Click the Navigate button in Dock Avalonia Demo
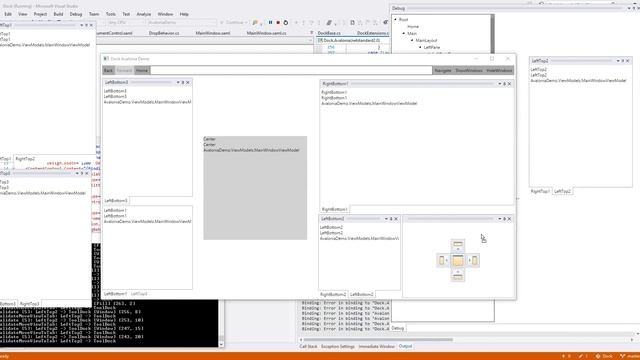The width and height of the screenshot is (640, 360). tap(443, 71)
